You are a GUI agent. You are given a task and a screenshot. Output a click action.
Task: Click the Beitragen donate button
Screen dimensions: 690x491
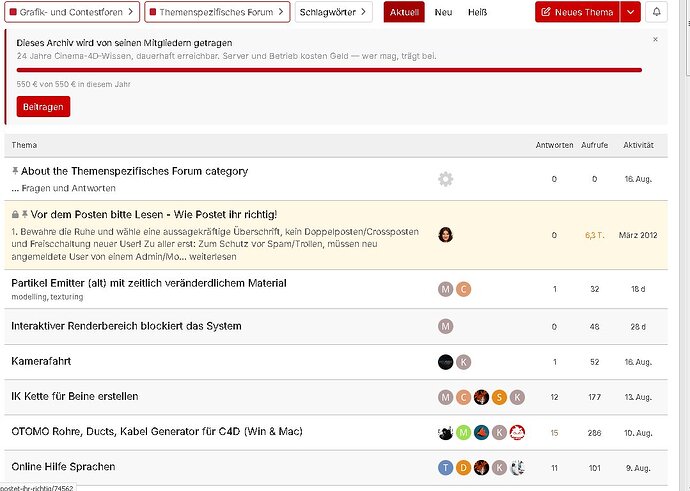43,106
